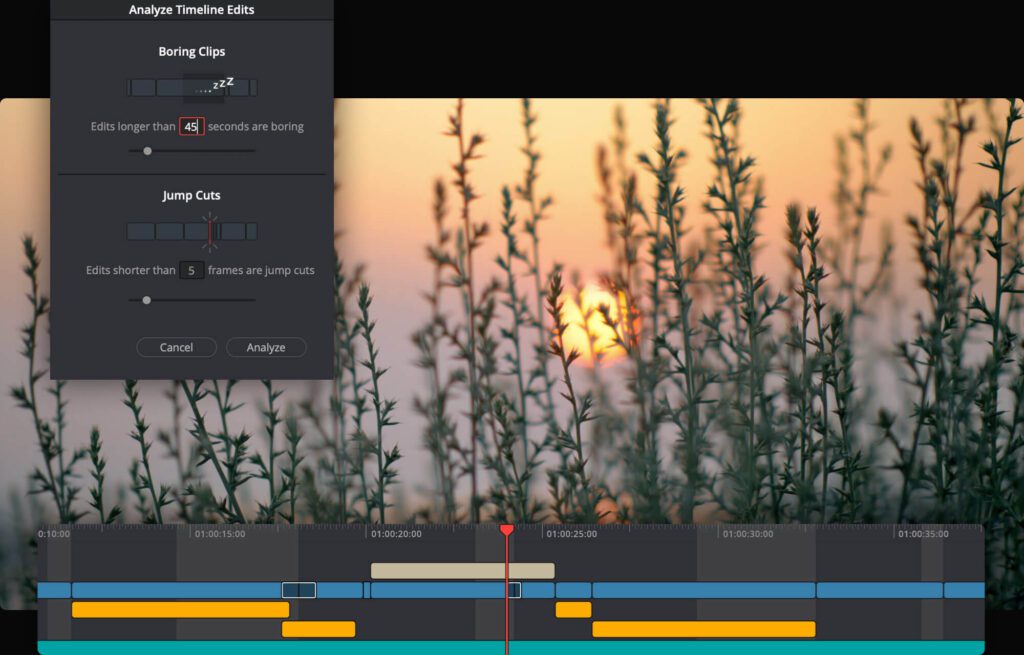Click the Jump Cuts illustration icon

pos(192,231)
